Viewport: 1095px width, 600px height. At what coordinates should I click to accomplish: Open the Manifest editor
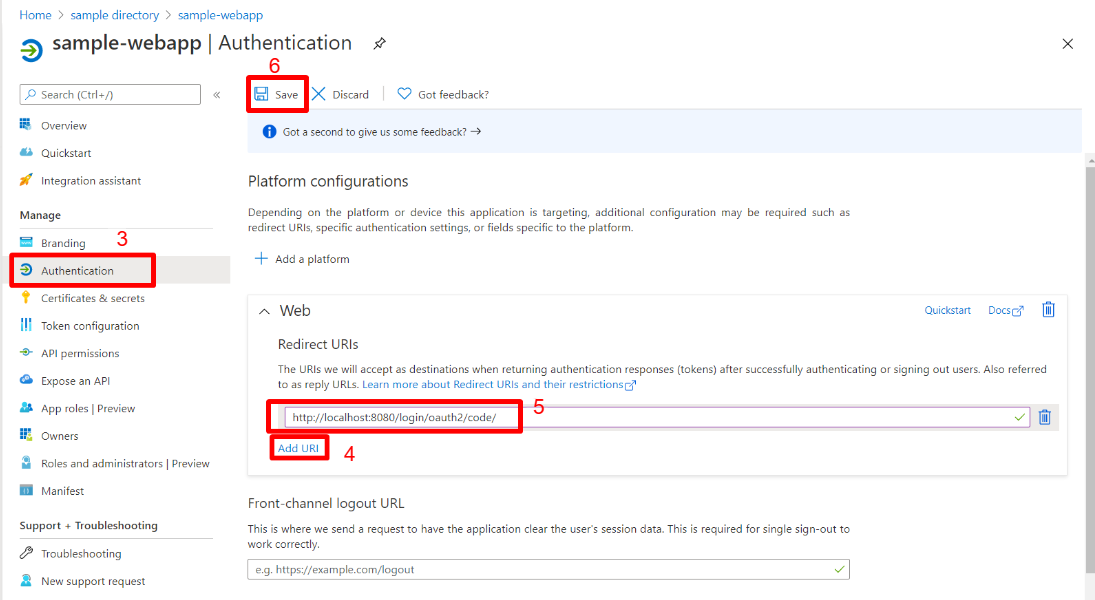(x=64, y=490)
